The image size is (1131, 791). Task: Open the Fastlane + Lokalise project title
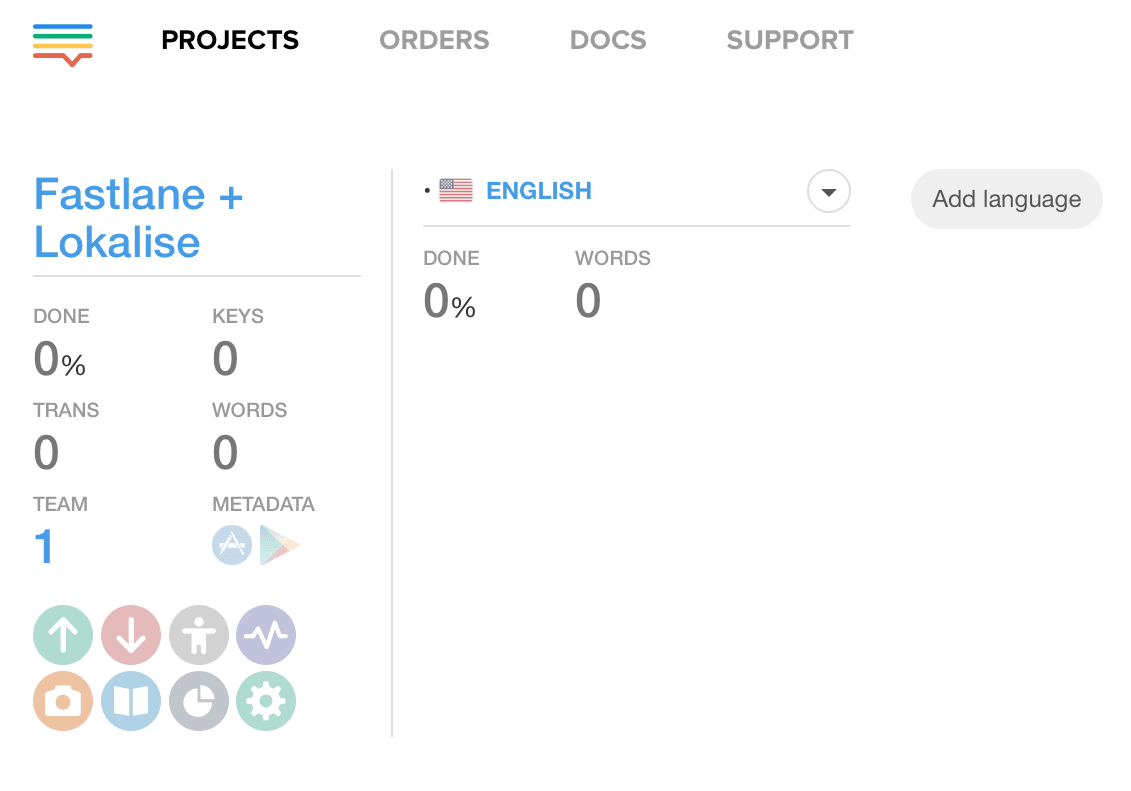pyautogui.click(x=138, y=218)
